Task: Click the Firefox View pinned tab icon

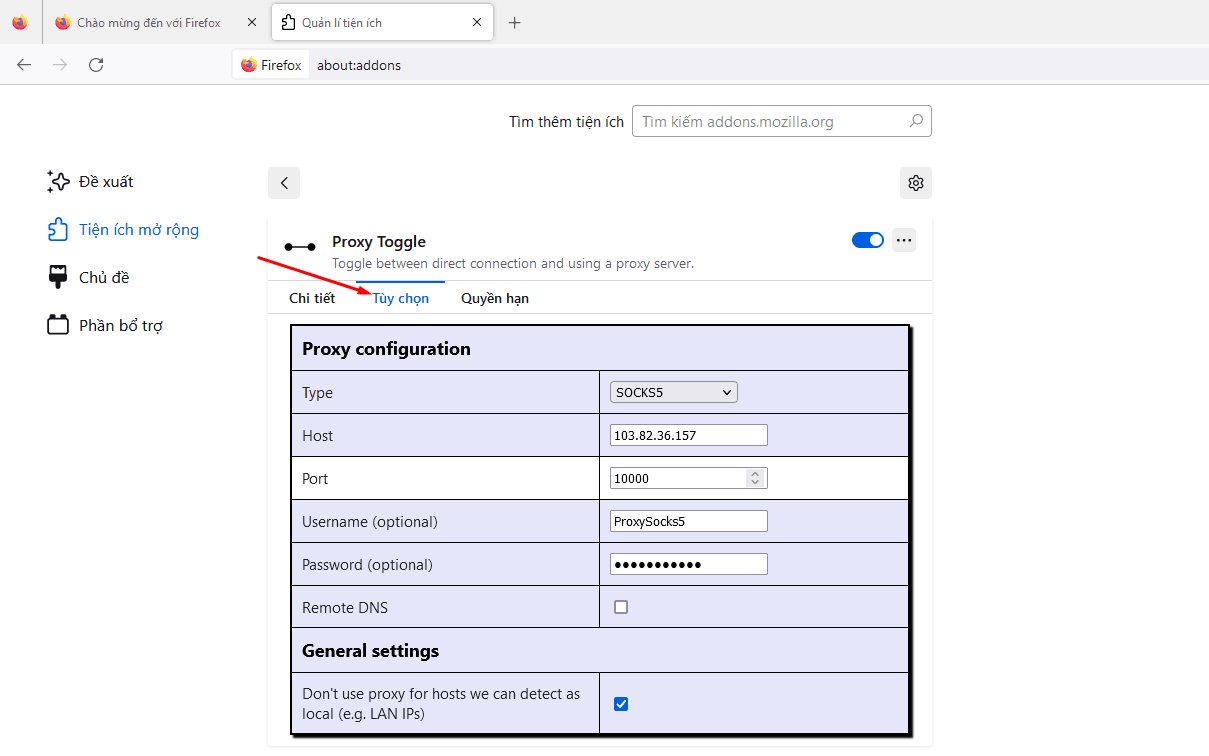Action: click(x=20, y=22)
